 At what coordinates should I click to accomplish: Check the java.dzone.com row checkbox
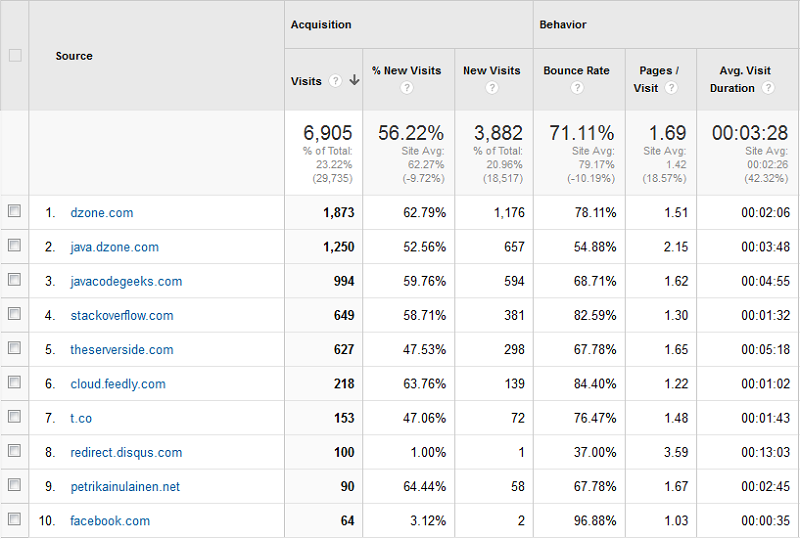[x=14, y=245]
